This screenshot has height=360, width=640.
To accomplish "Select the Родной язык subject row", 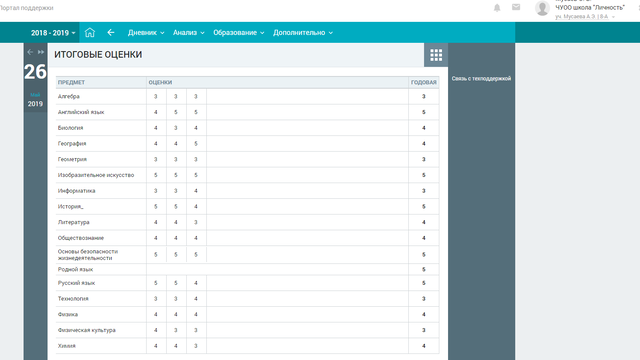I will click(x=247, y=269).
